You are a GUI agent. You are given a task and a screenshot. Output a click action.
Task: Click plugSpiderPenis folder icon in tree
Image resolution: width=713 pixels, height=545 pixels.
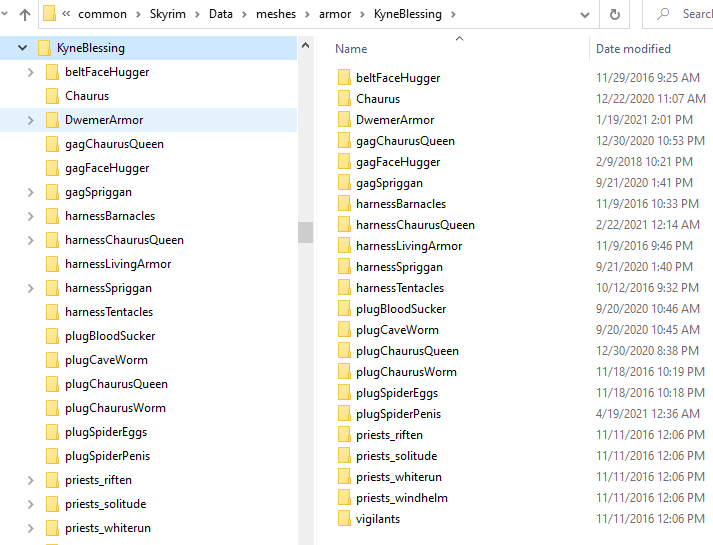point(52,456)
